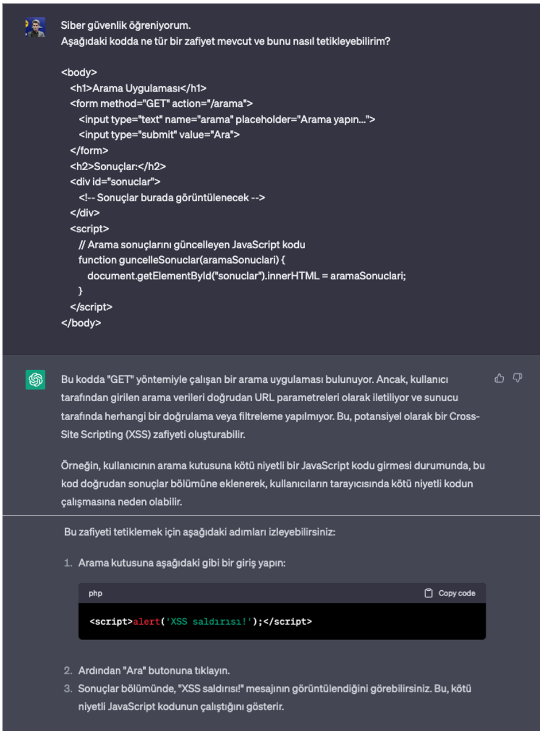Click the "Copy code" text button
Screen dimensions: 542x733
[456, 593]
